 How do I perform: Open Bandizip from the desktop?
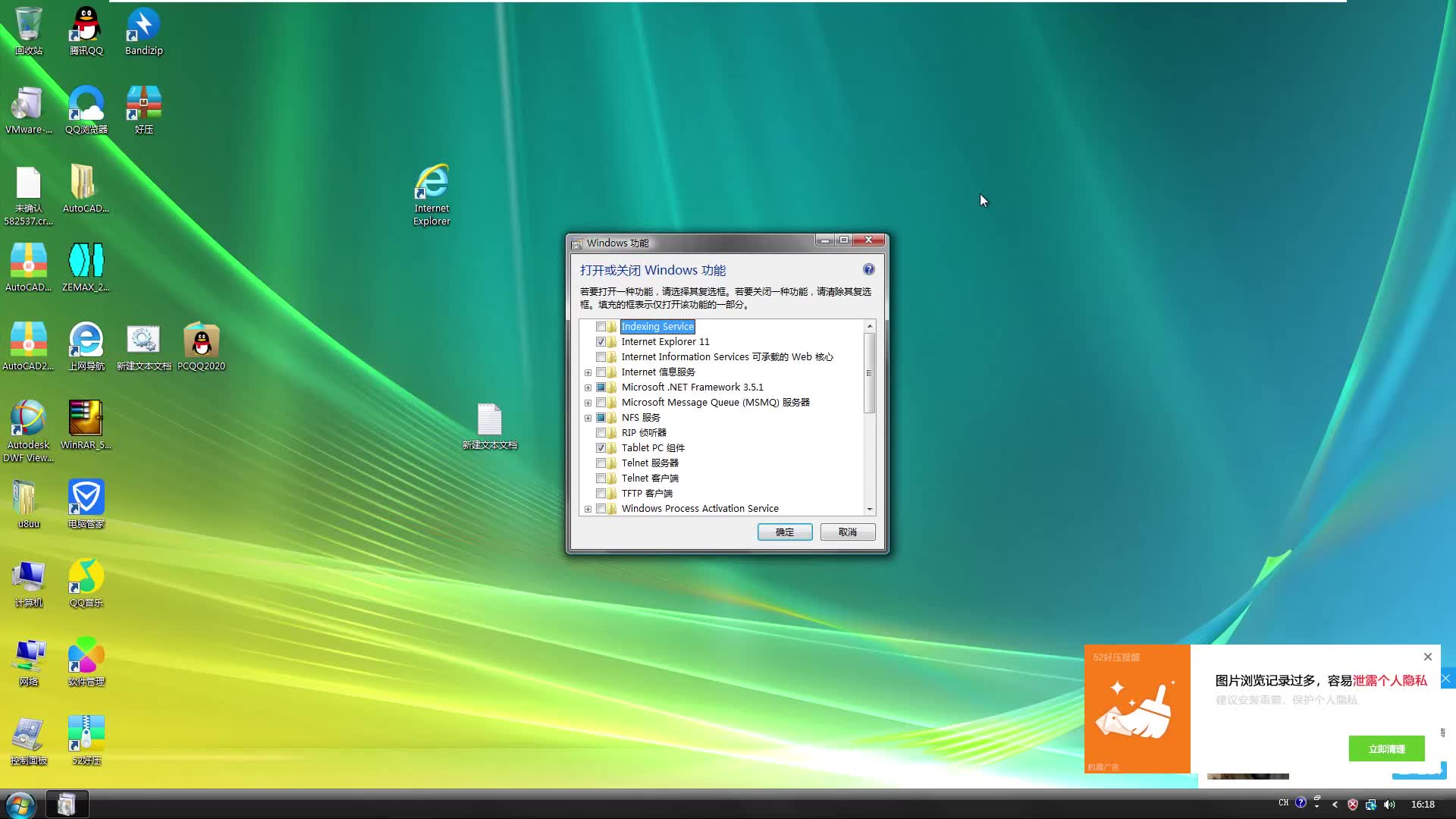(x=143, y=23)
